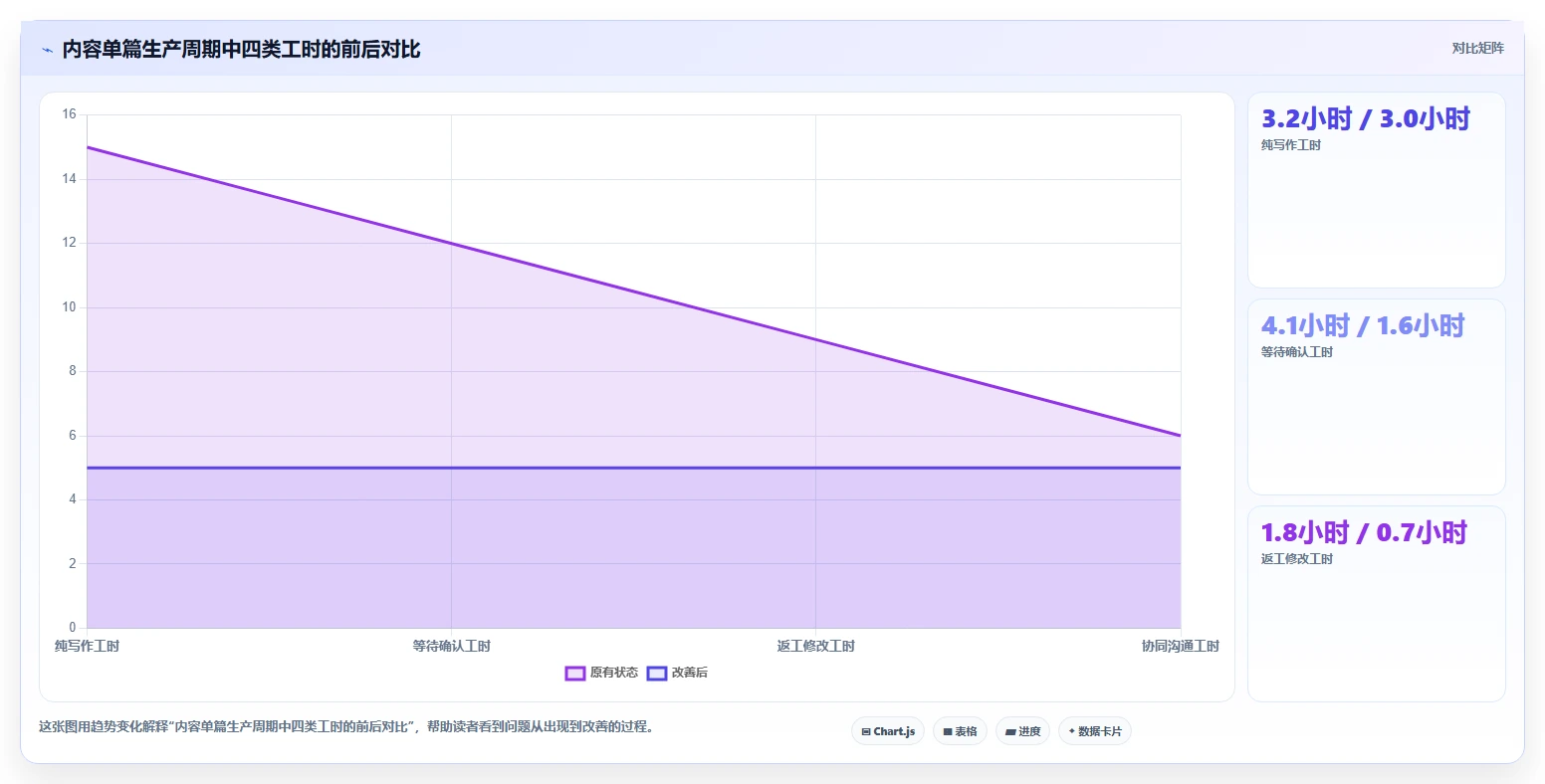Open the 对比矩阵 label in header
This screenshot has height=784, width=1545.
click(1478, 49)
